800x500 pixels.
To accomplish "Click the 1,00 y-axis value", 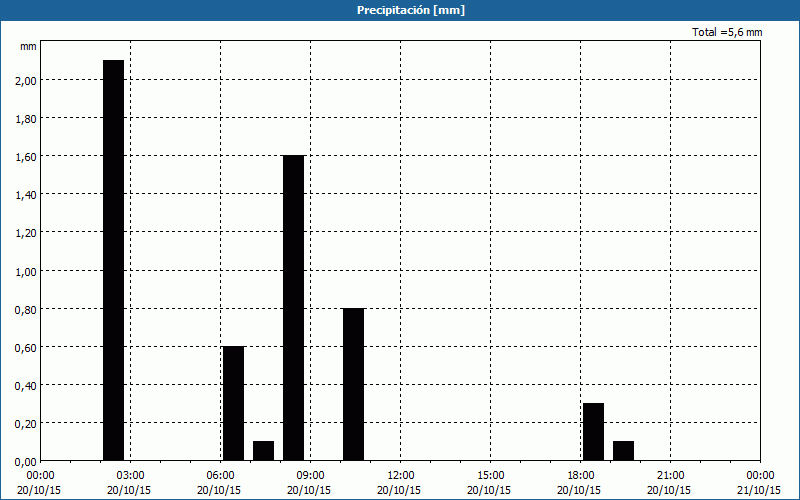I will tap(26, 271).
